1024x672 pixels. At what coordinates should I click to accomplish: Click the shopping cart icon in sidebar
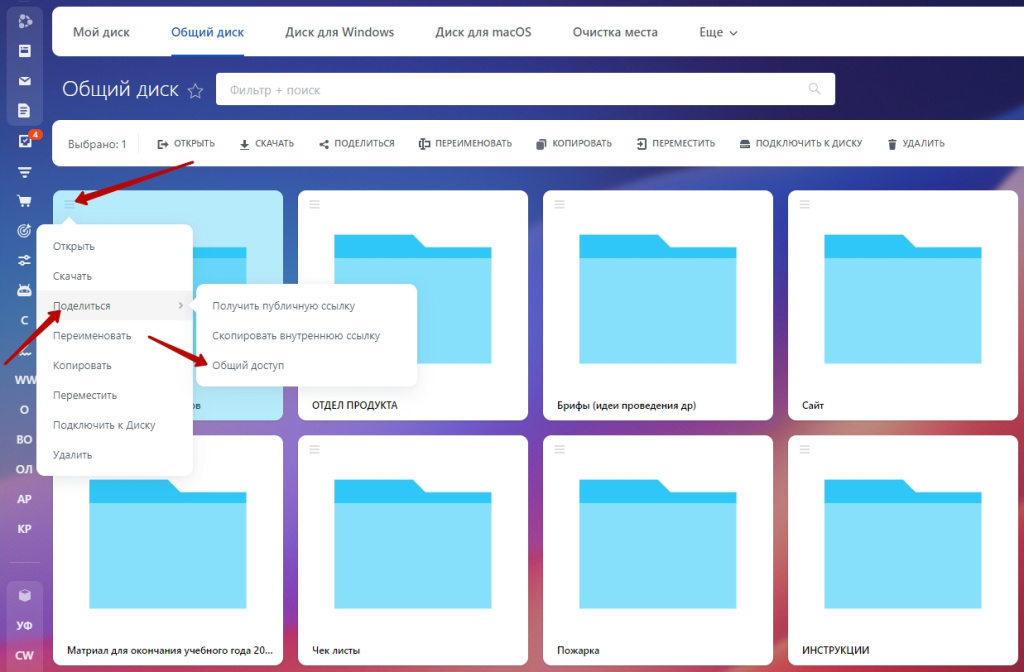click(x=24, y=201)
